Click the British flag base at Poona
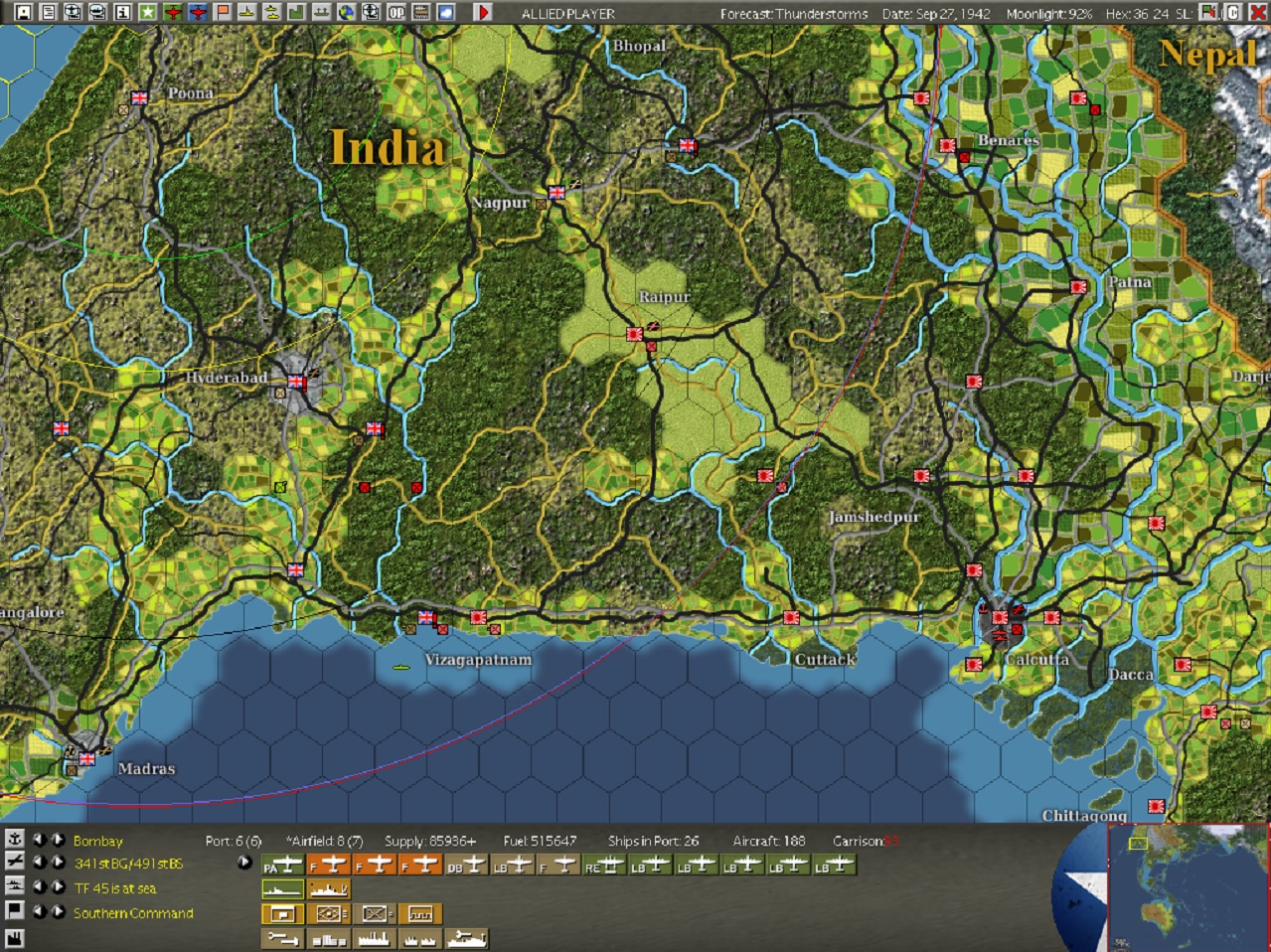Screen dimensions: 1271x952 tap(139, 98)
